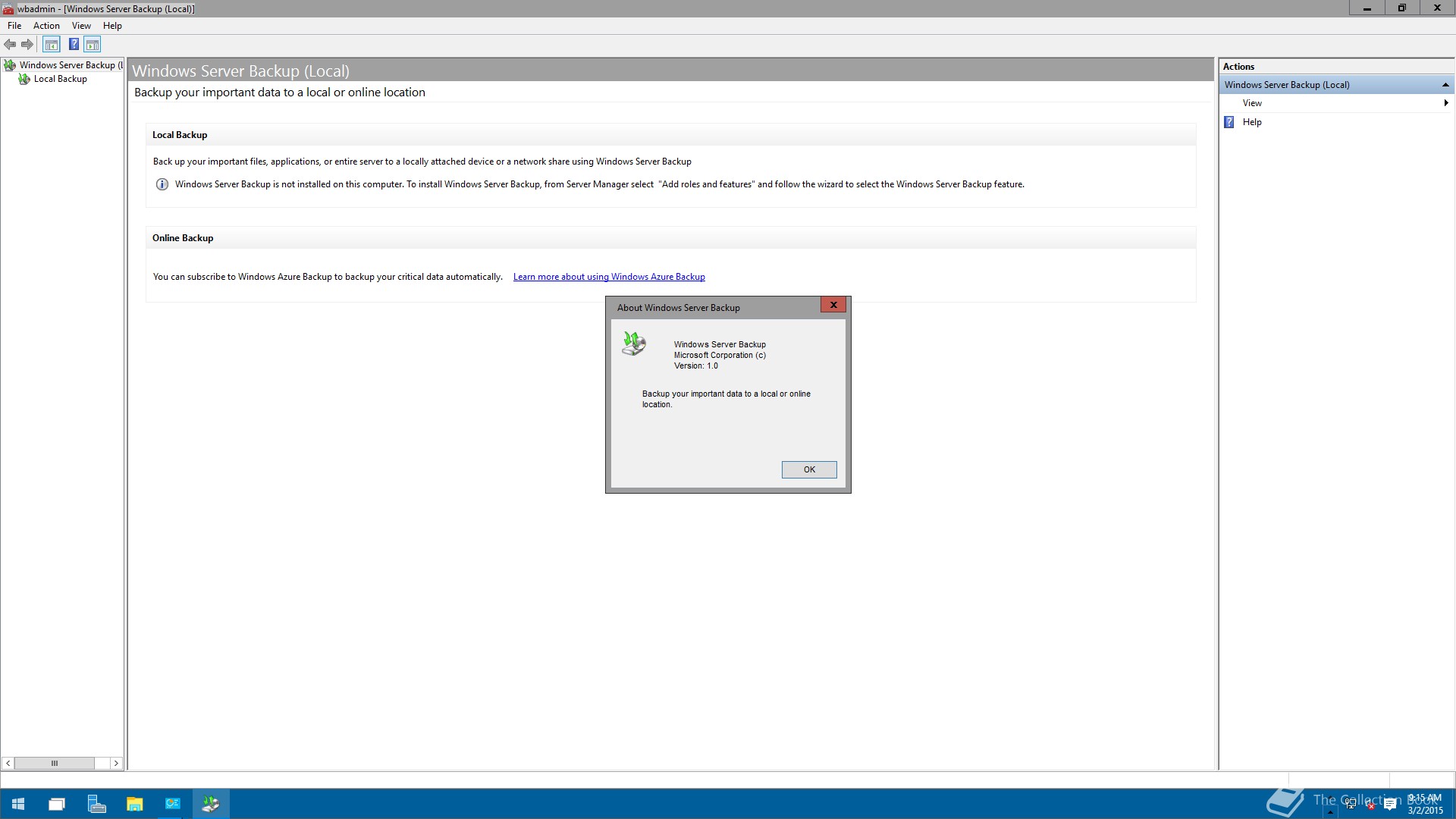This screenshot has width=1456, height=819.
Task: Toggle the Show/Hide Console Tree toolbar button
Action: (52, 45)
